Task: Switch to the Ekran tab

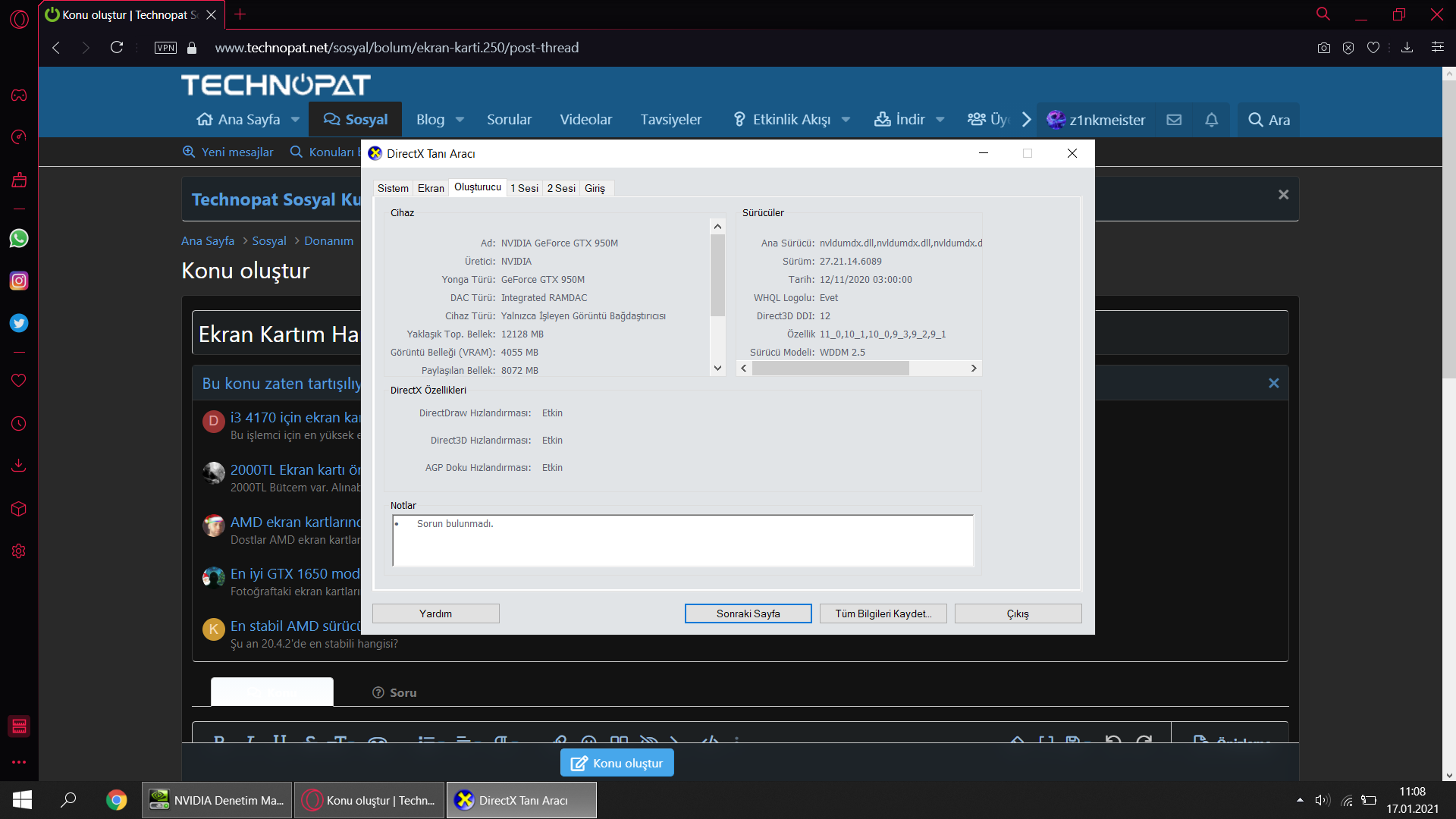Action: point(431,188)
